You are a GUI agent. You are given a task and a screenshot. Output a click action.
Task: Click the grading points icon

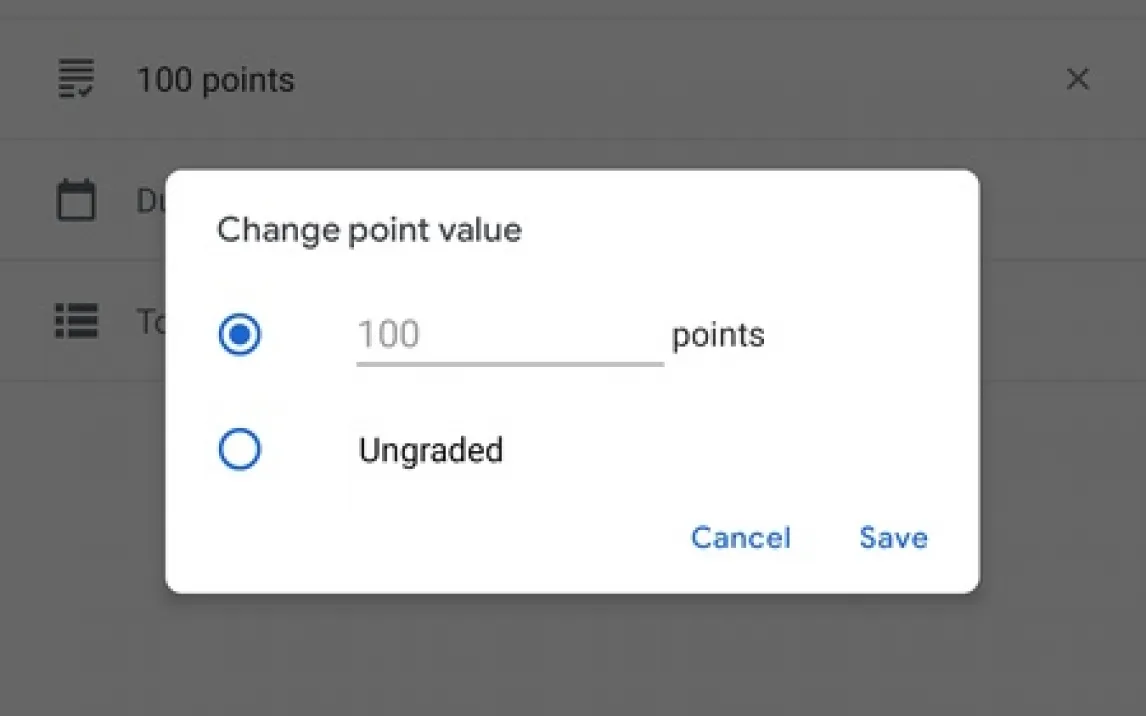[76, 79]
